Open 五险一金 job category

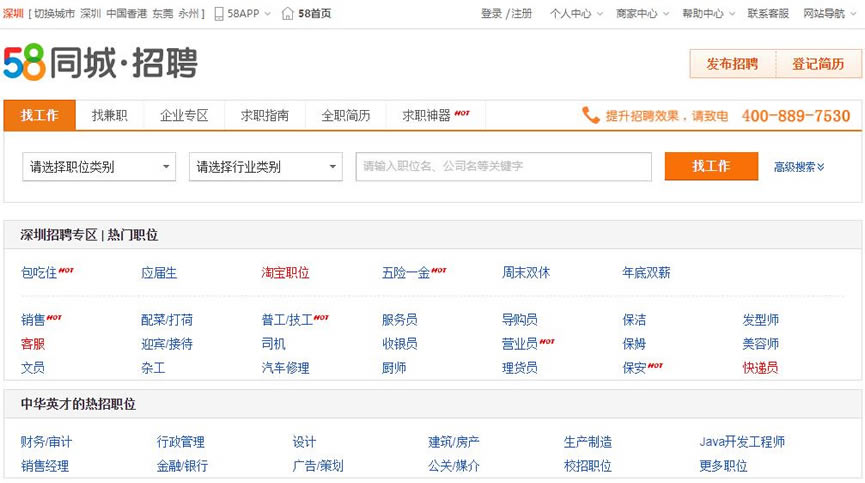pyautogui.click(x=406, y=272)
